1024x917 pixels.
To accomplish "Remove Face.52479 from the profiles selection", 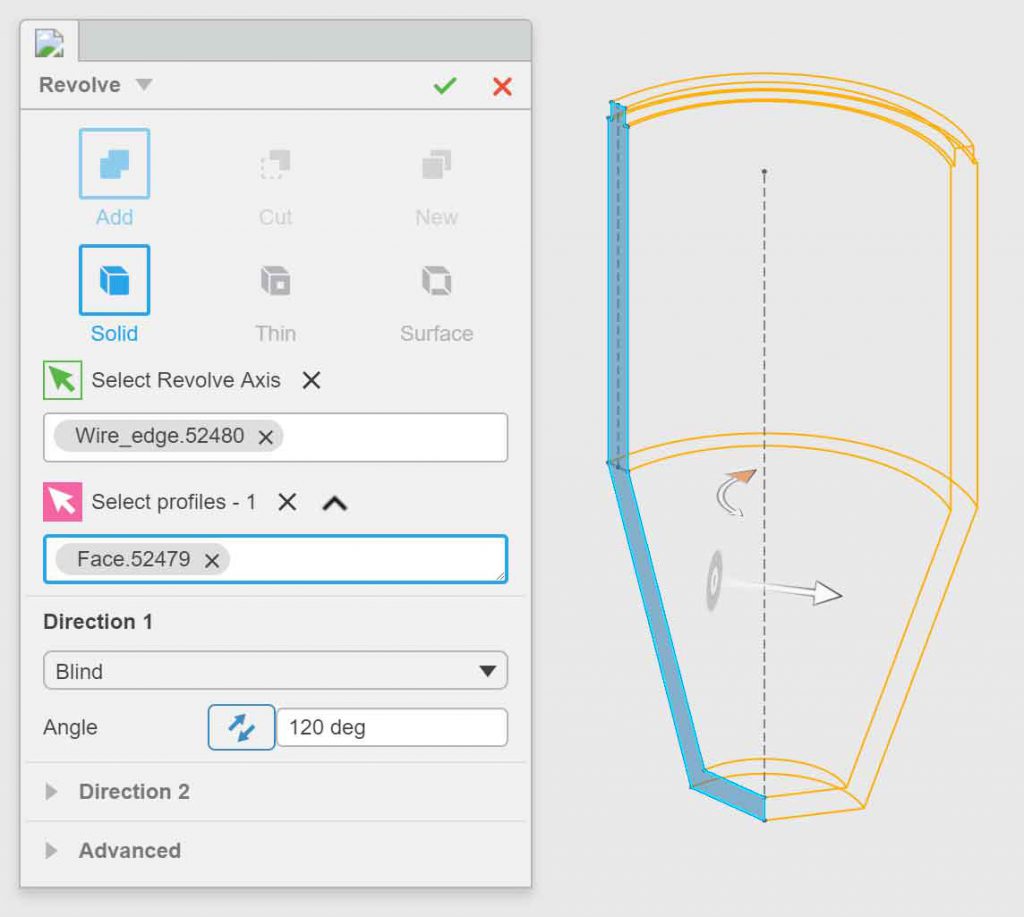I will (211, 561).
